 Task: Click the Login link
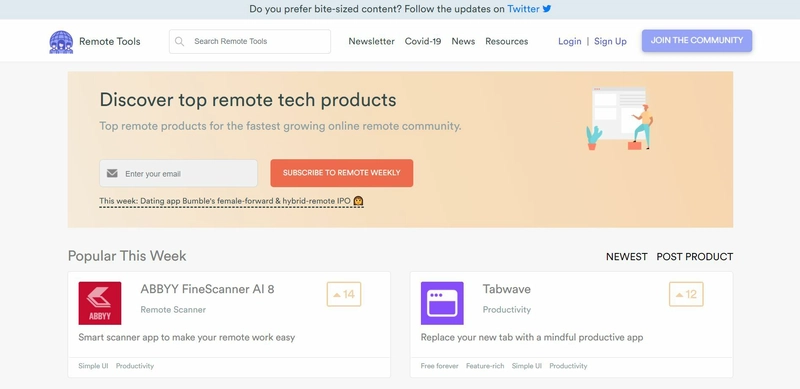tap(570, 41)
